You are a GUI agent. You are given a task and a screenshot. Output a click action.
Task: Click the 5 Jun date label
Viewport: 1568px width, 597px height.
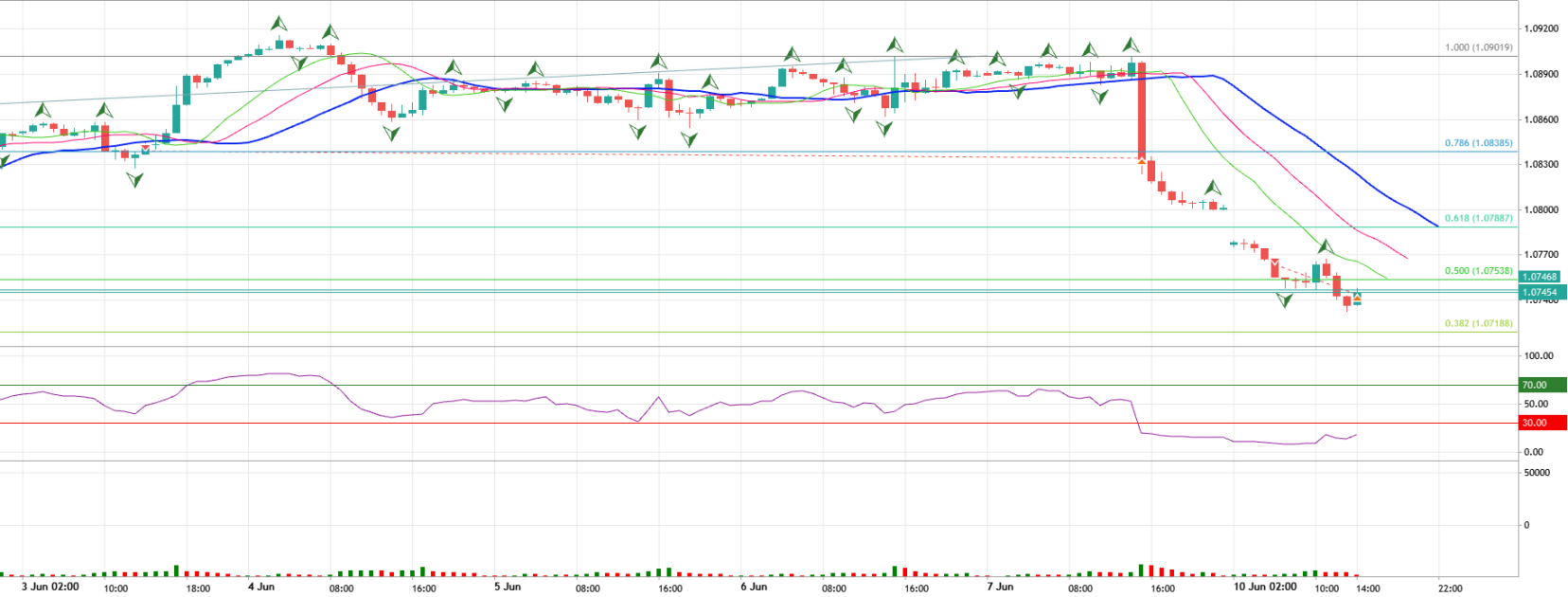click(508, 587)
